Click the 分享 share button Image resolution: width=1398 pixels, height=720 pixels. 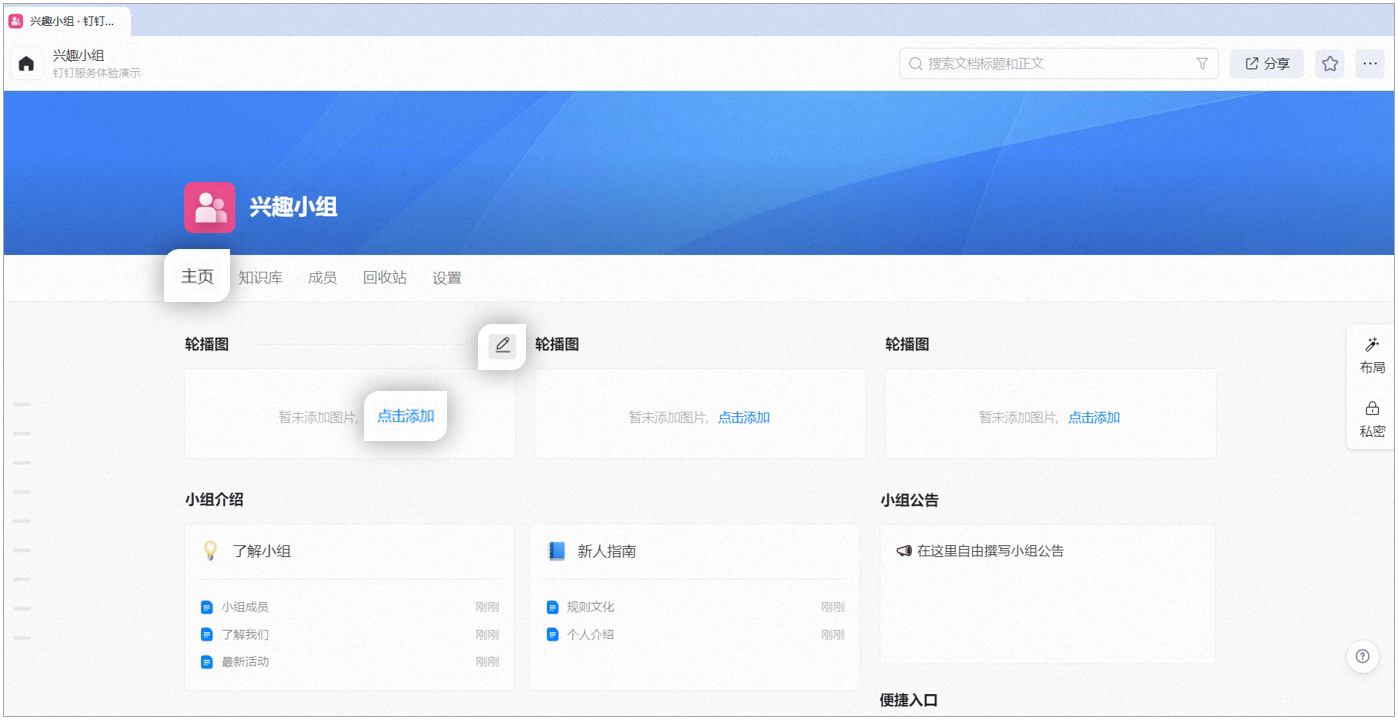[1267, 64]
